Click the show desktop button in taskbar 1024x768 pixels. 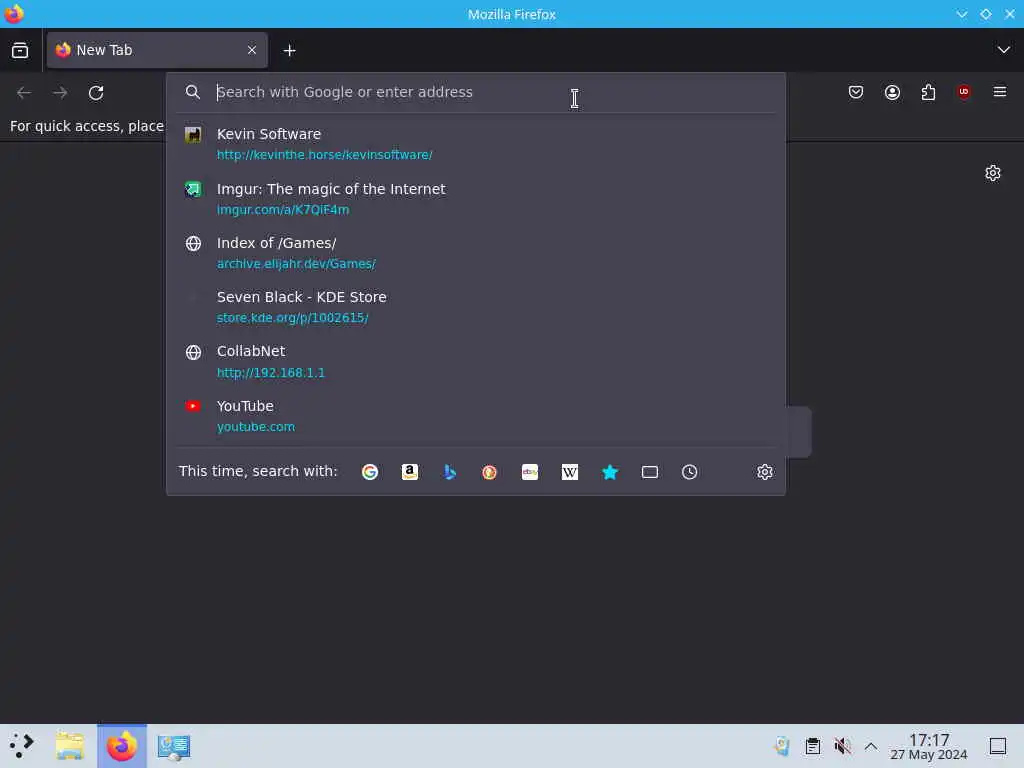pos(997,746)
